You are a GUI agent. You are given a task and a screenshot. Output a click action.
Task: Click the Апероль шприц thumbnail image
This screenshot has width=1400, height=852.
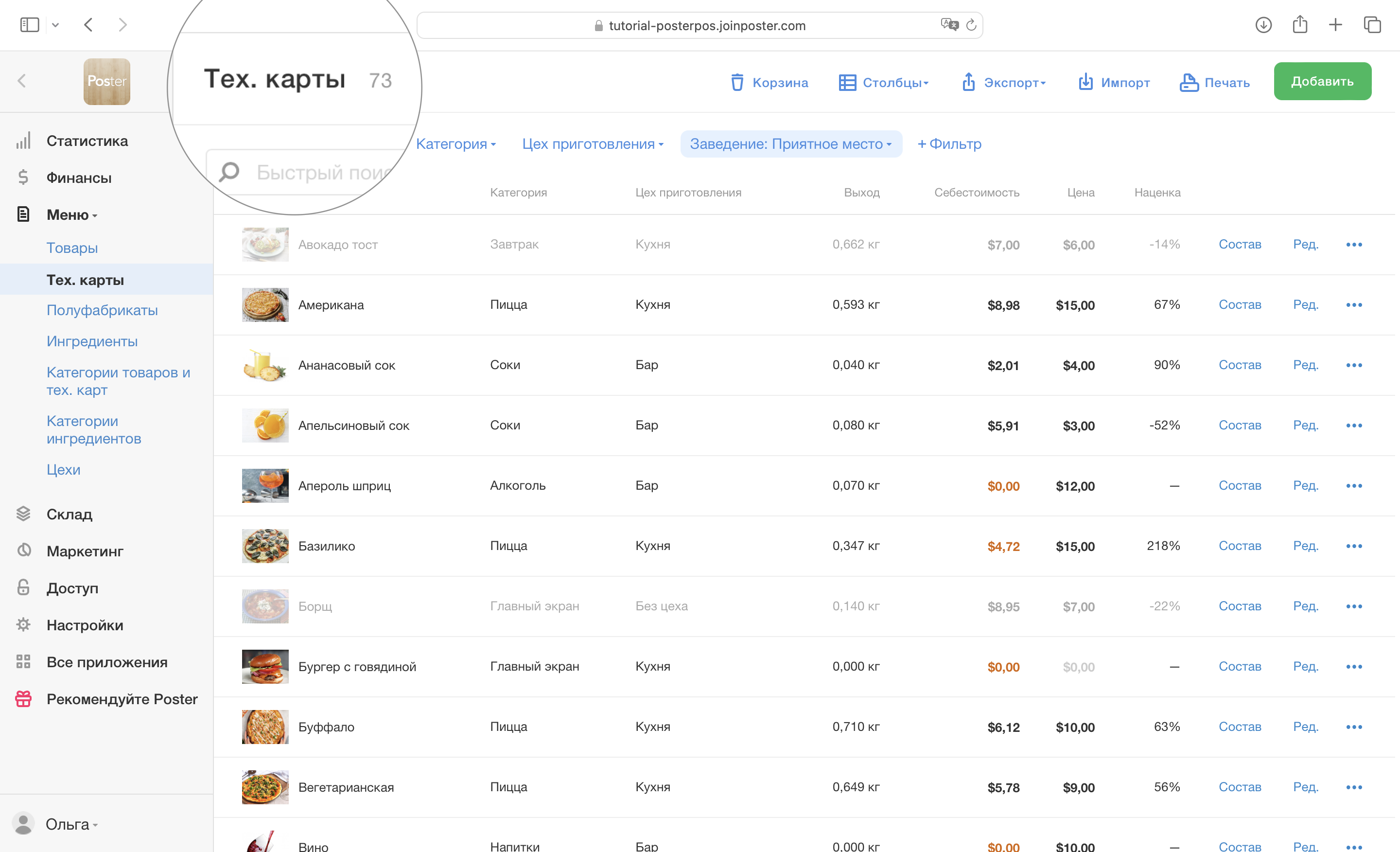click(x=265, y=485)
